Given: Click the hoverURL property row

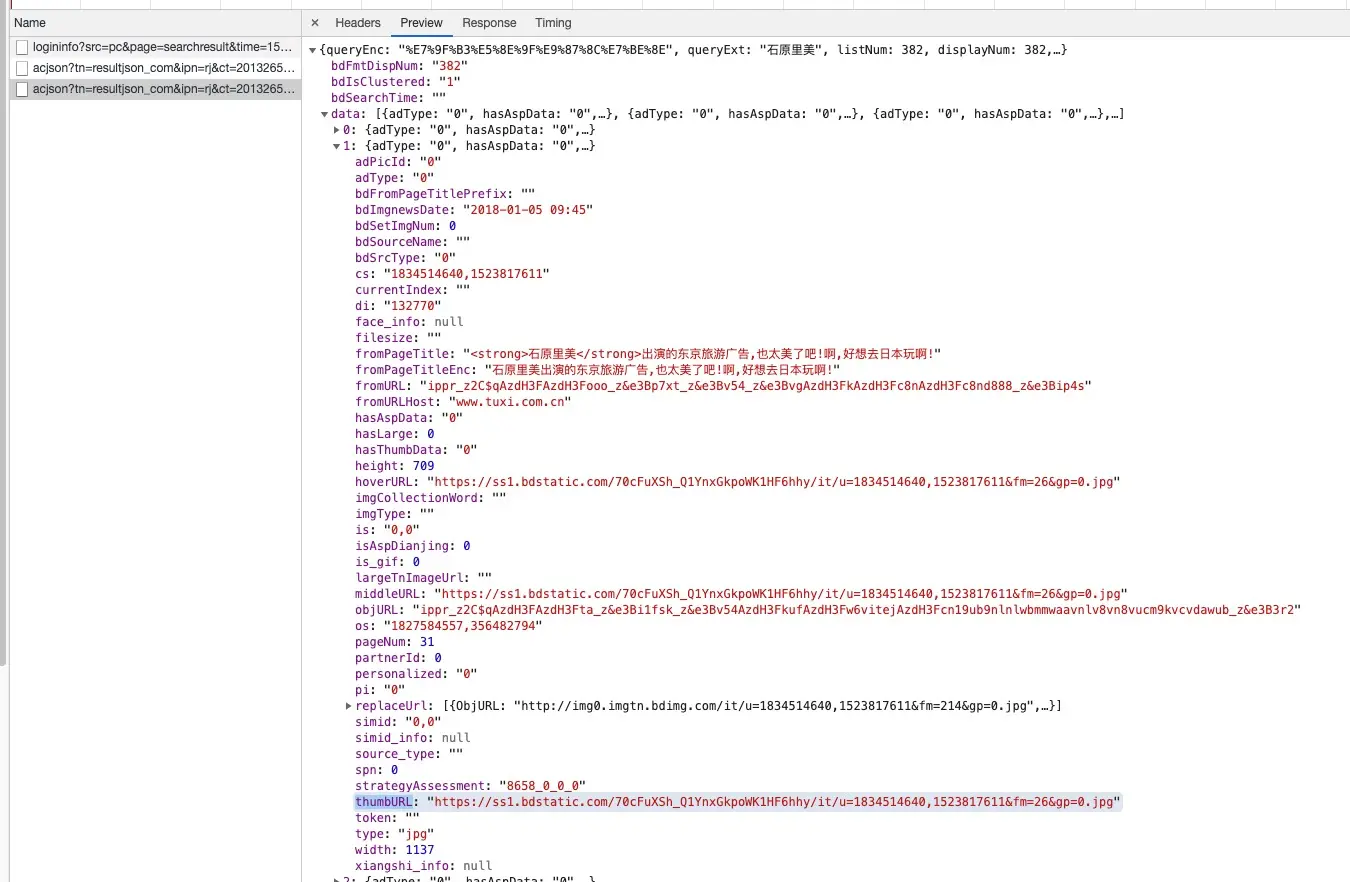Looking at the screenshot, I should (737, 482).
